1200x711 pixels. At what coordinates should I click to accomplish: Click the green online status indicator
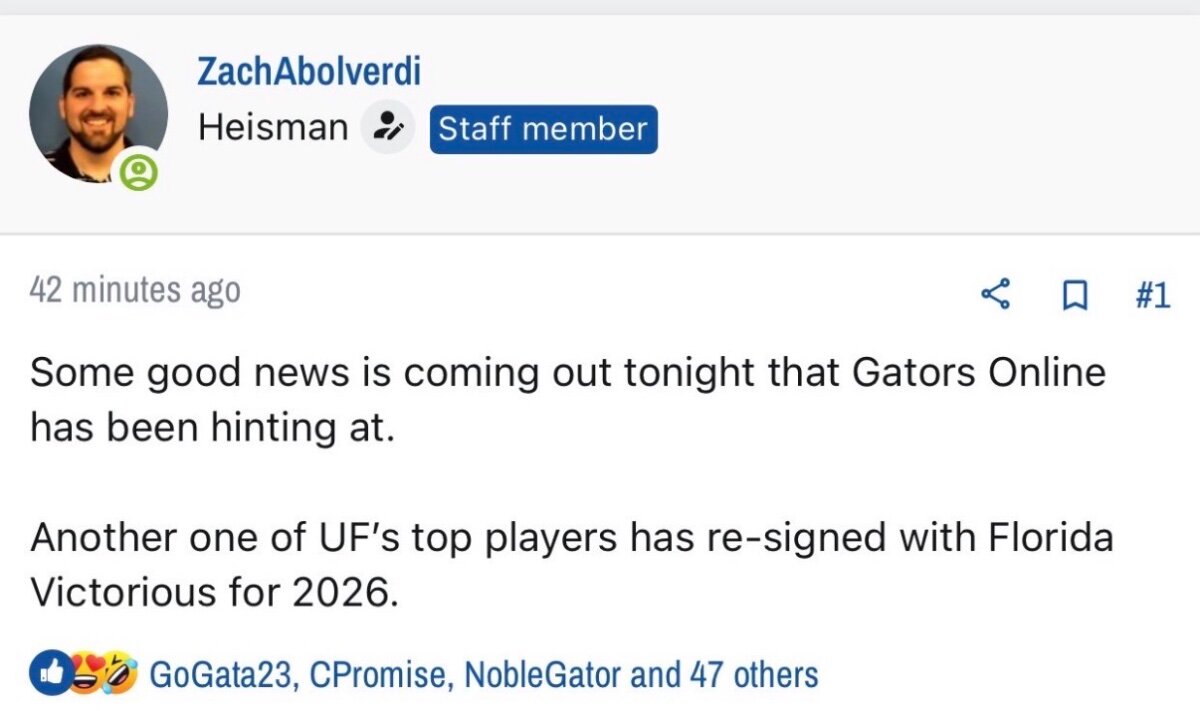pyautogui.click(x=139, y=174)
